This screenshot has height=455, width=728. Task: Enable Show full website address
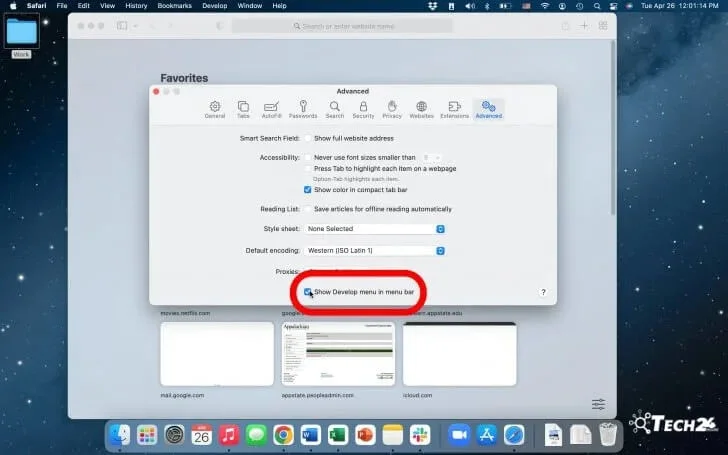[308, 137]
